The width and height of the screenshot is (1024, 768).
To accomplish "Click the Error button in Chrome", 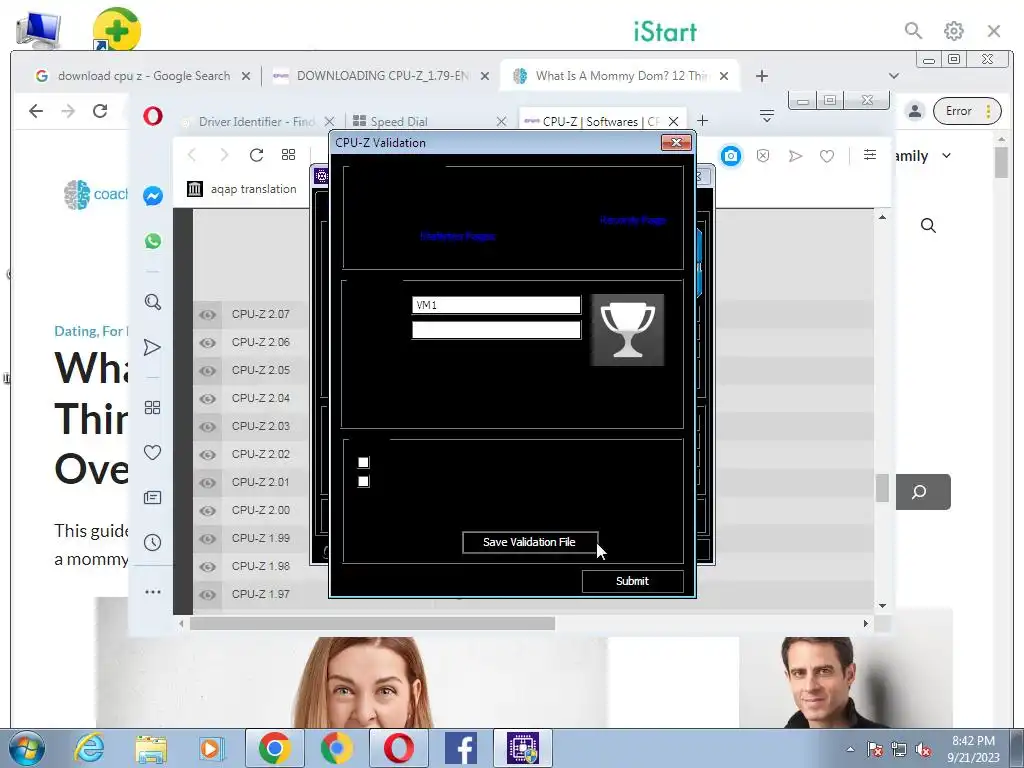I will [967, 111].
